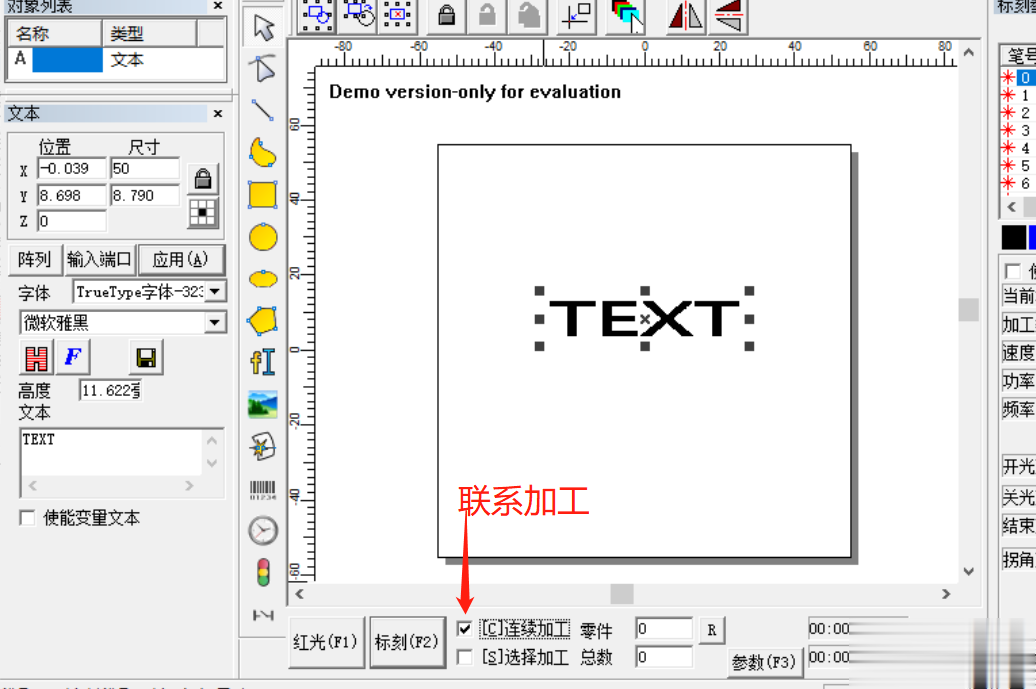This screenshot has height=689, width=1036.
Task: Open 参数(F3) parameters button
Action: coord(764,662)
